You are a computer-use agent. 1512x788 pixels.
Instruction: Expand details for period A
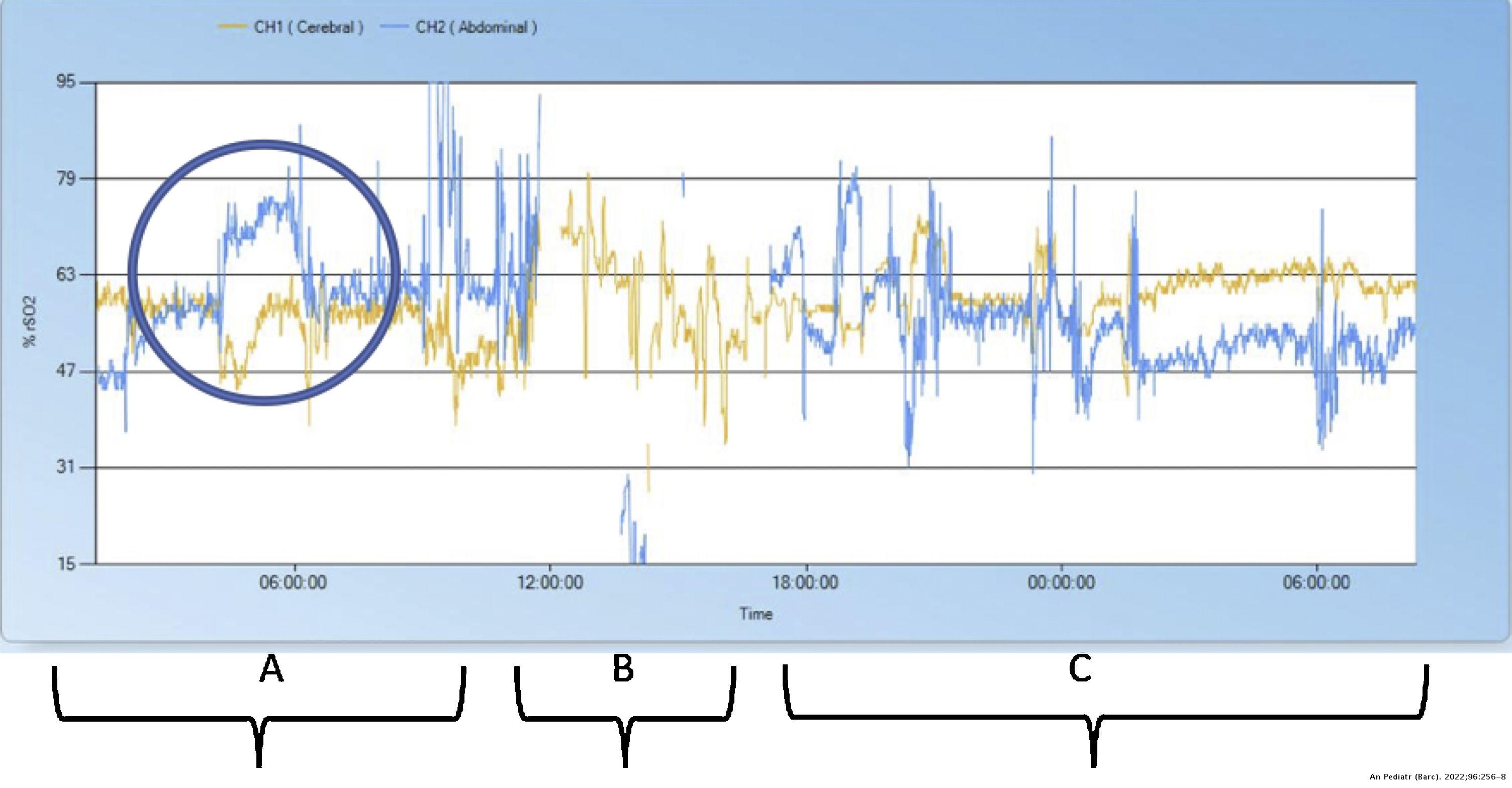(x=272, y=669)
